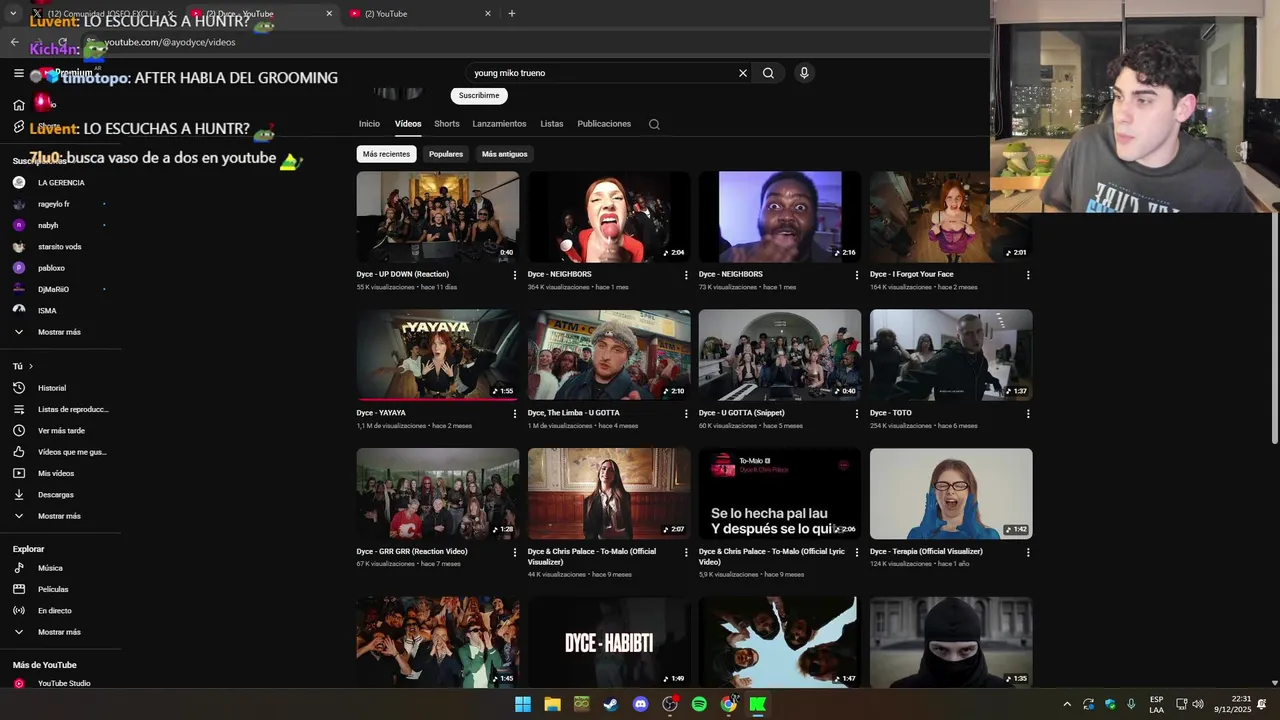Image resolution: width=1280 pixels, height=720 pixels.
Task: Open volume control in system tray
Action: pos(1198,704)
